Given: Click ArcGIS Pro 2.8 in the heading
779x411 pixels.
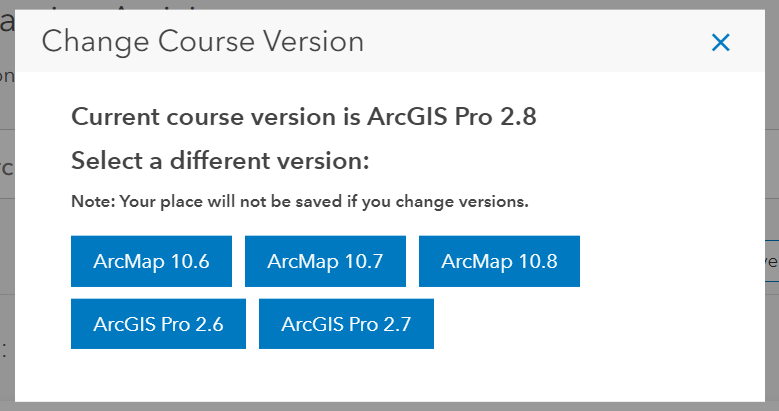Looking at the screenshot, I should tap(453, 117).
